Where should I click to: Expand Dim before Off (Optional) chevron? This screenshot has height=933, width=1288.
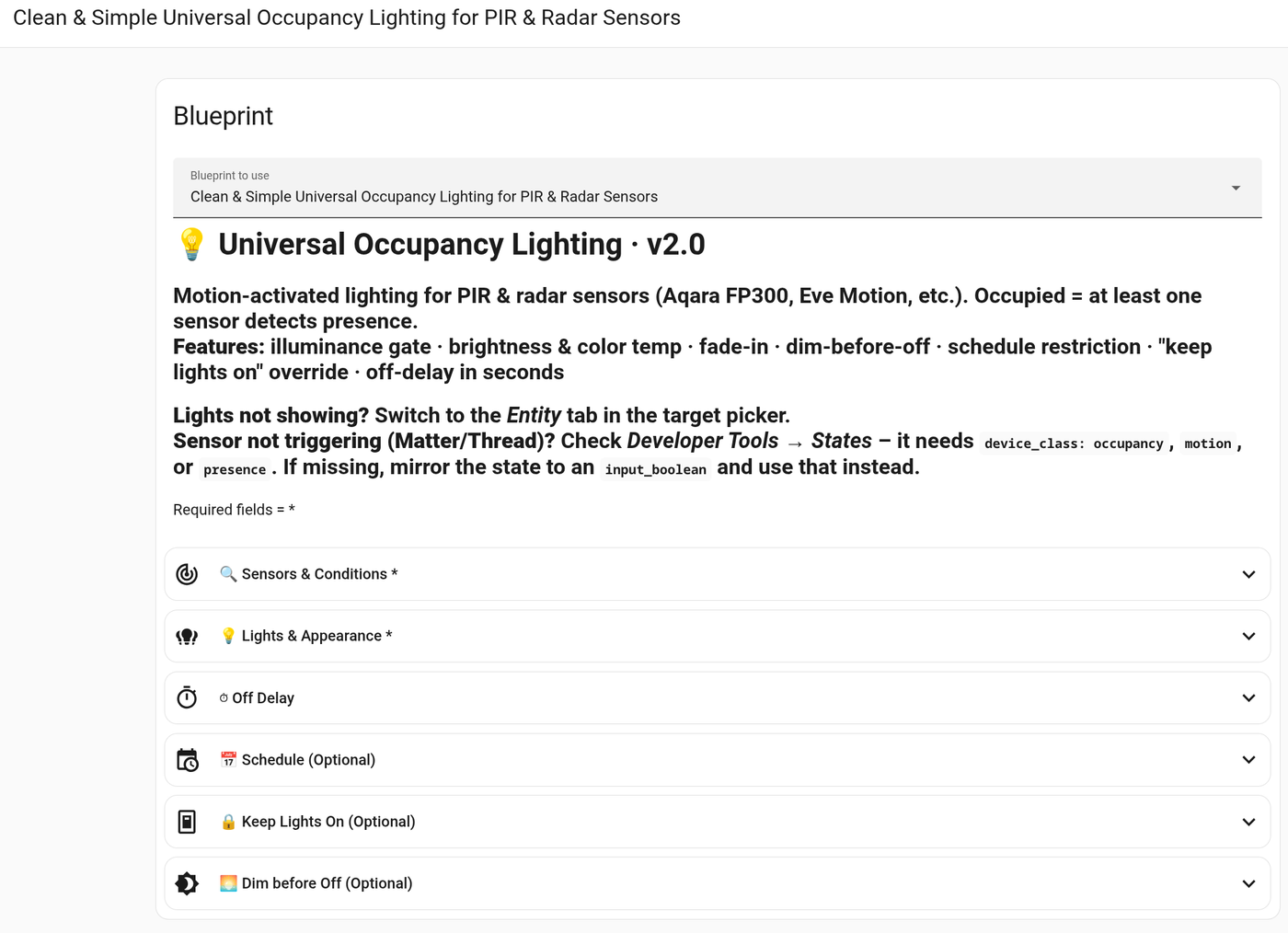[x=1248, y=883]
